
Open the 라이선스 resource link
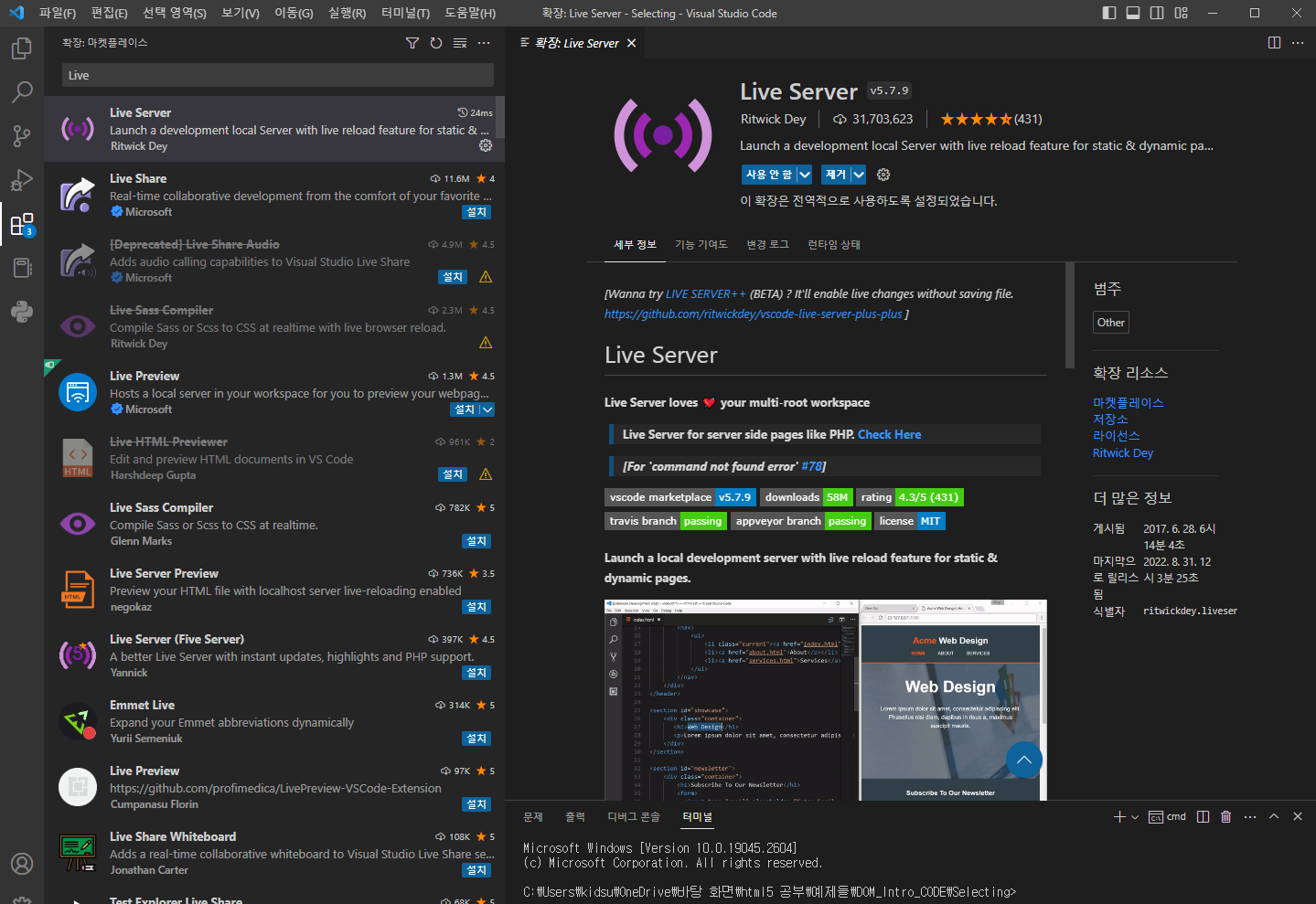tap(1116, 436)
